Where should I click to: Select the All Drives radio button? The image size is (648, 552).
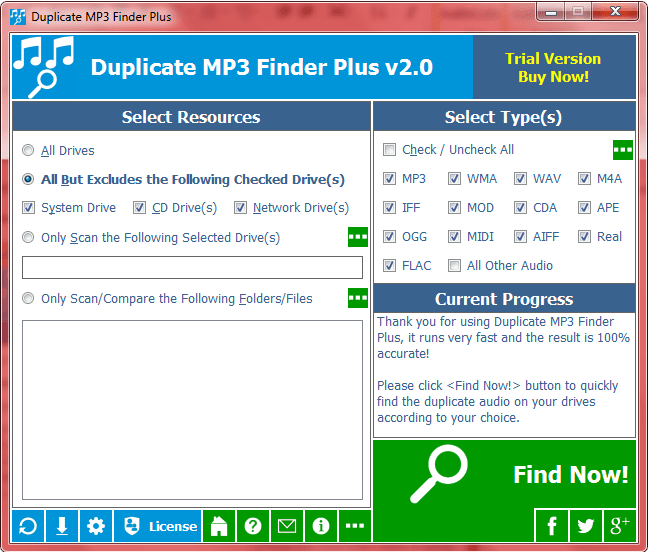click(x=28, y=150)
